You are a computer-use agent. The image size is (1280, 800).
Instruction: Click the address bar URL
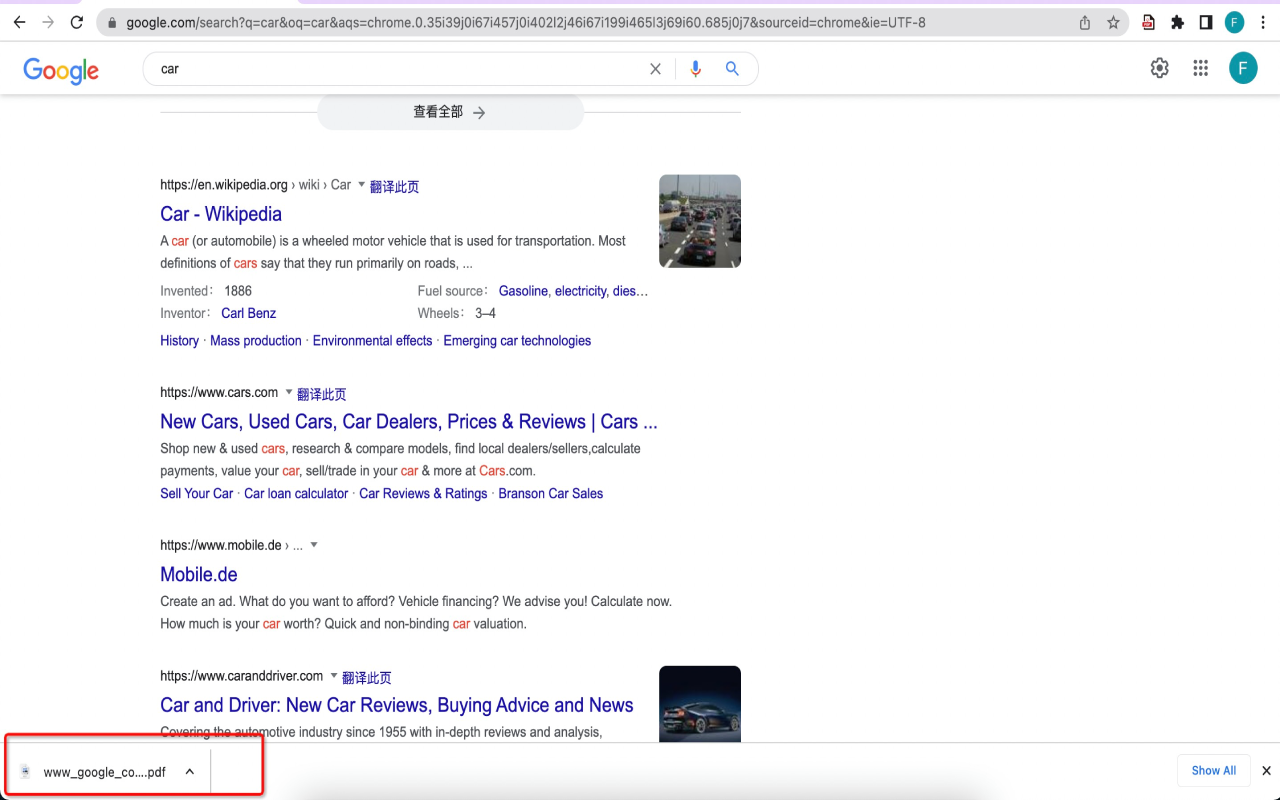pyautogui.click(x=526, y=22)
